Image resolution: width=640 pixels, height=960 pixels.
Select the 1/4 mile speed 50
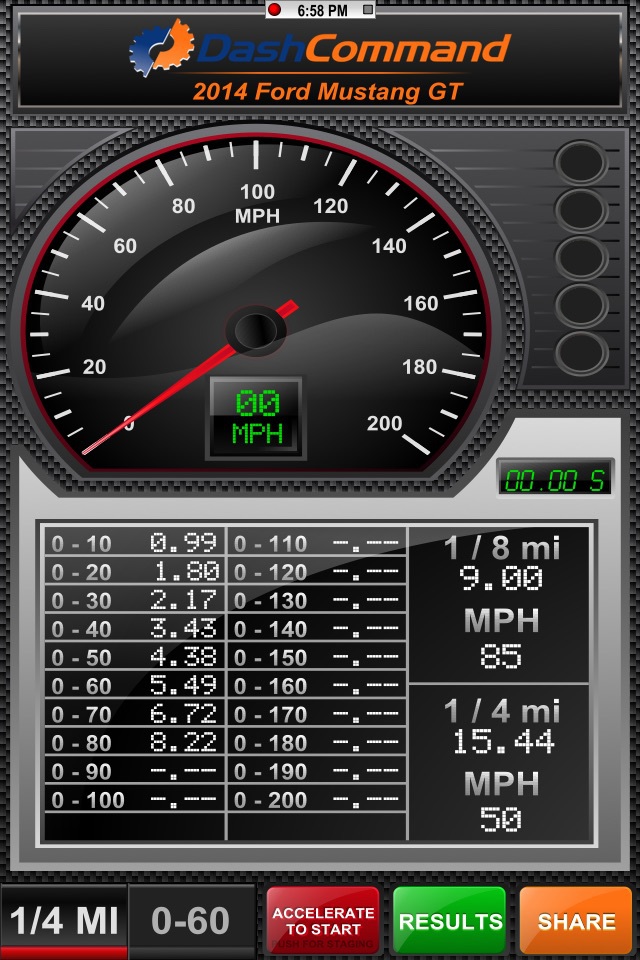point(501,819)
